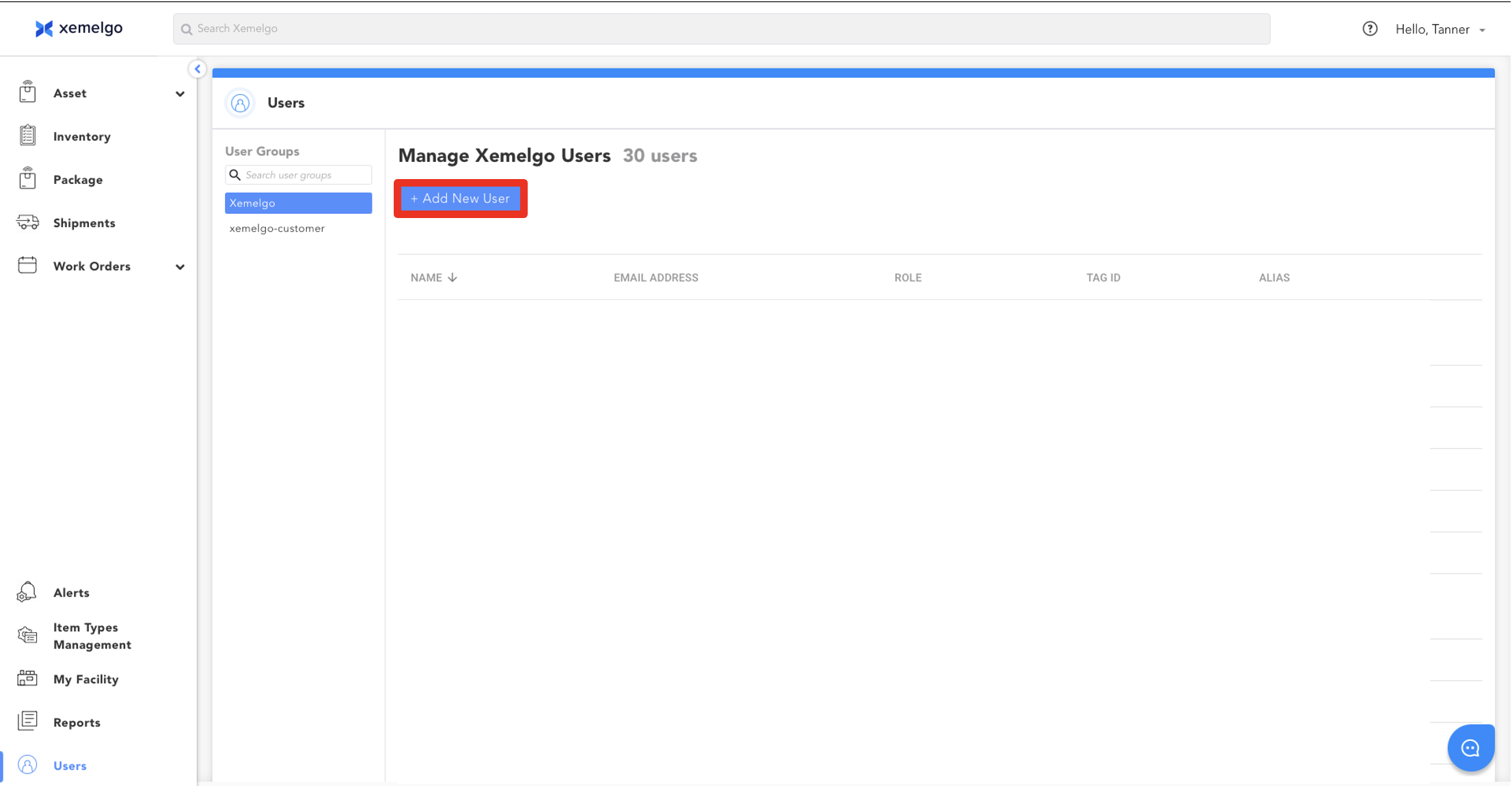Open Shipments via the truck icon

pyautogui.click(x=27, y=222)
